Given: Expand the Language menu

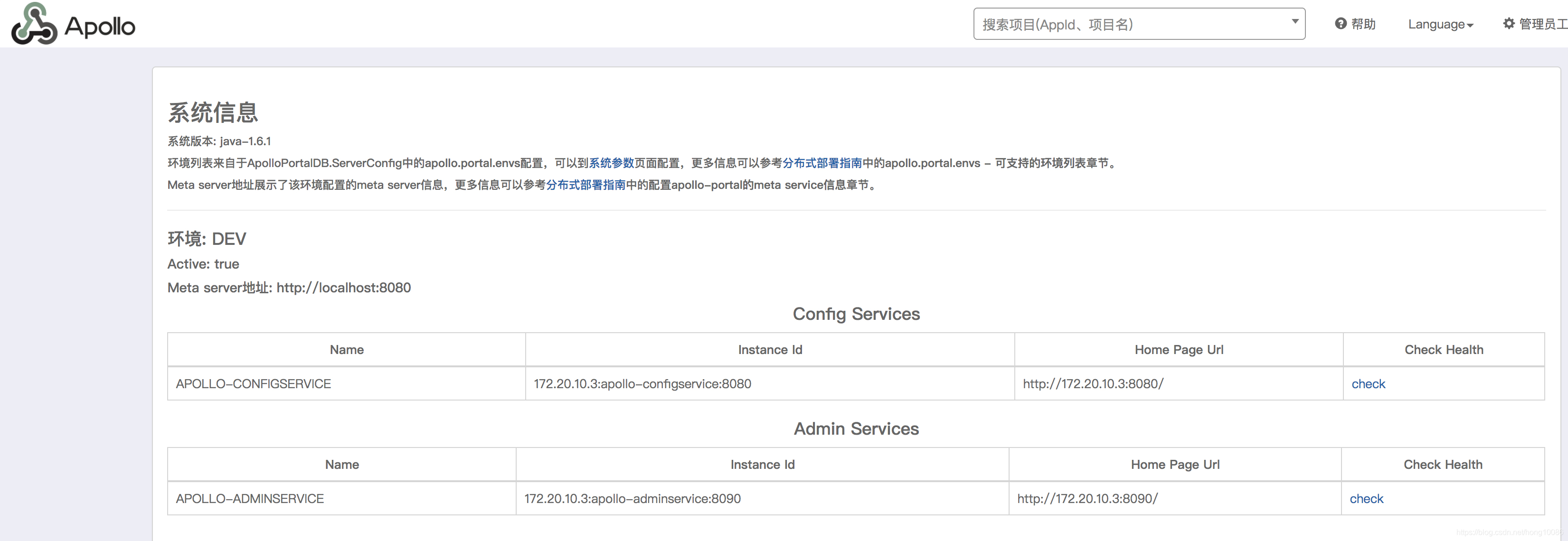Looking at the screenshot, I should click(1440, 24).
